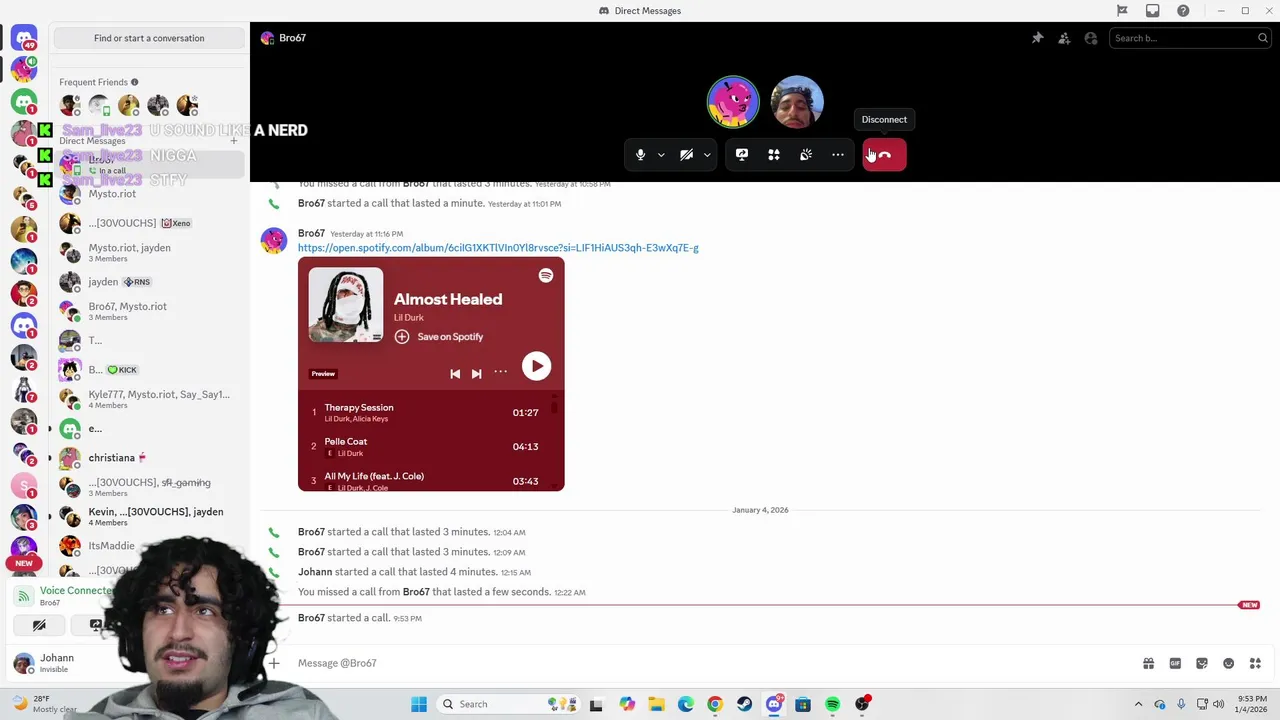Open more call options (three dots)
This screenshot has height=720, width=1280.
[838, 155]
